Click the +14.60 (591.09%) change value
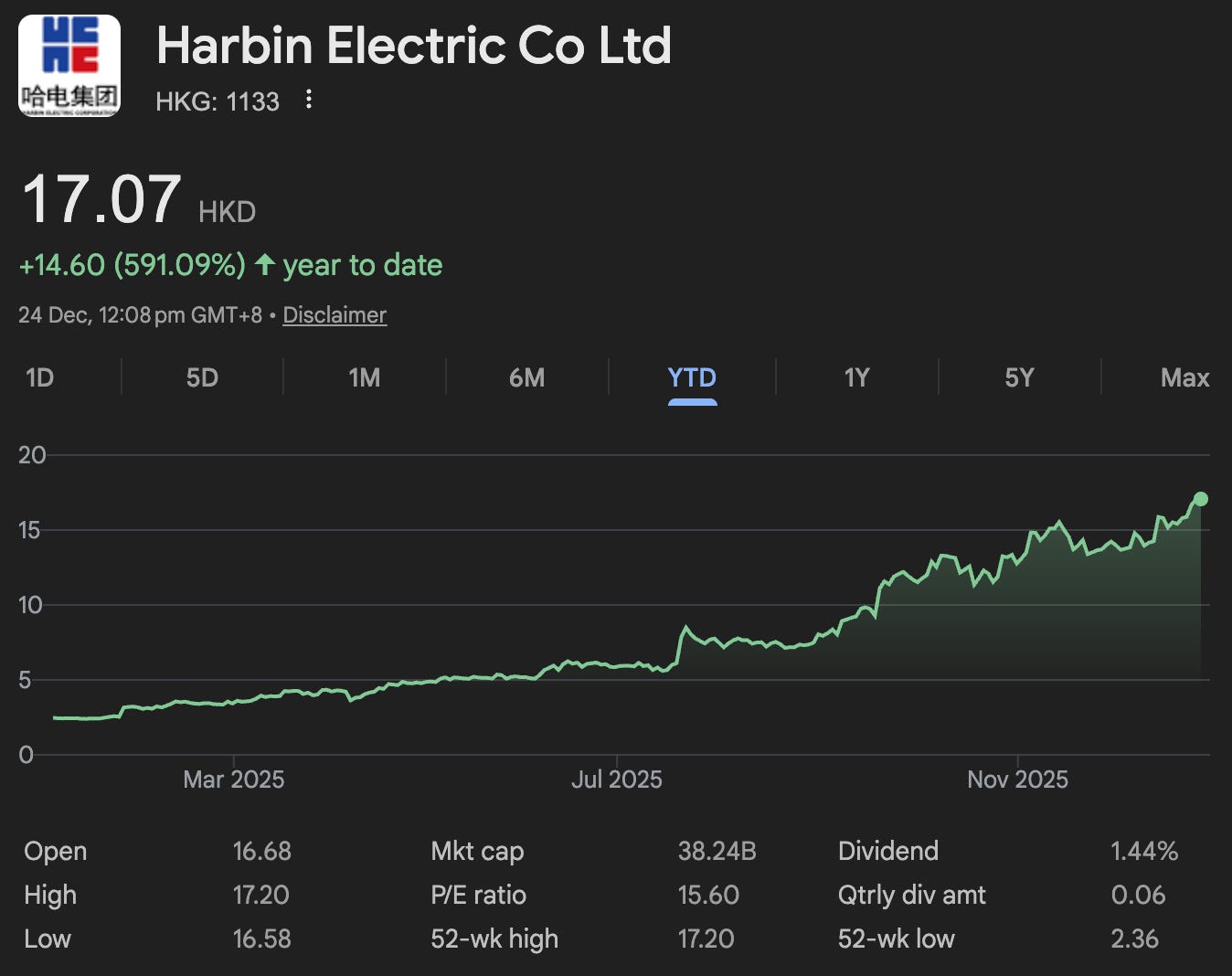This screenshot has height=976, width=1232. [x=133, y=265]
